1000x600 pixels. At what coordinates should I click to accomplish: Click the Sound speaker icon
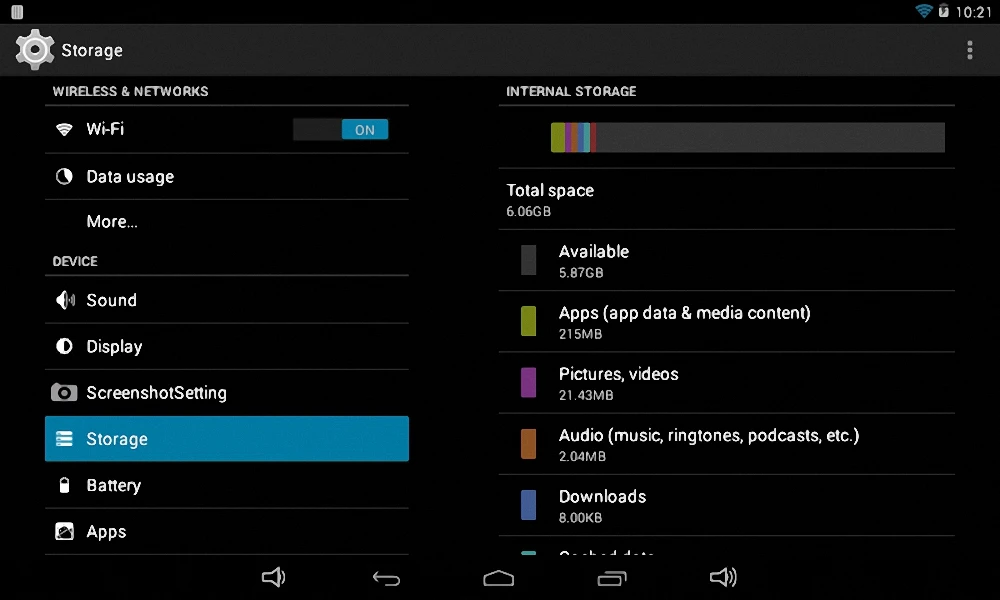(x=64, y=300)
